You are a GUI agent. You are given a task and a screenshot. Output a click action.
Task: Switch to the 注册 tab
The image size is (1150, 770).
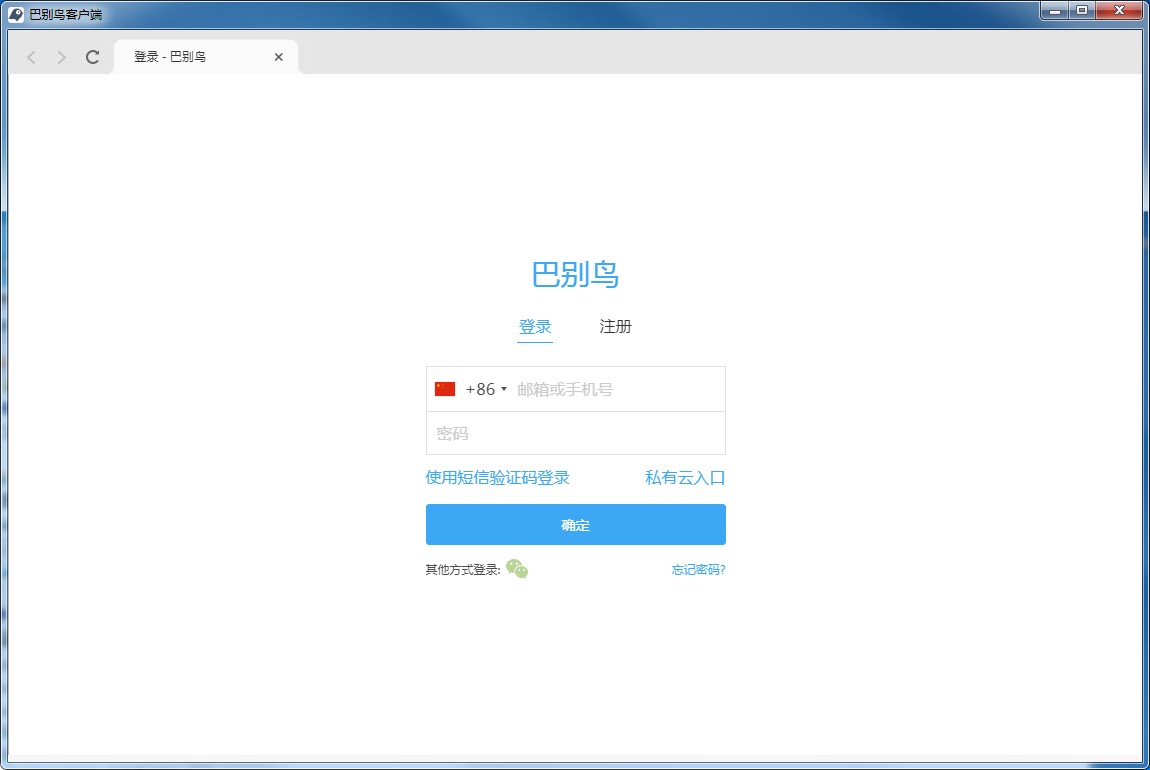pos(615,327)
